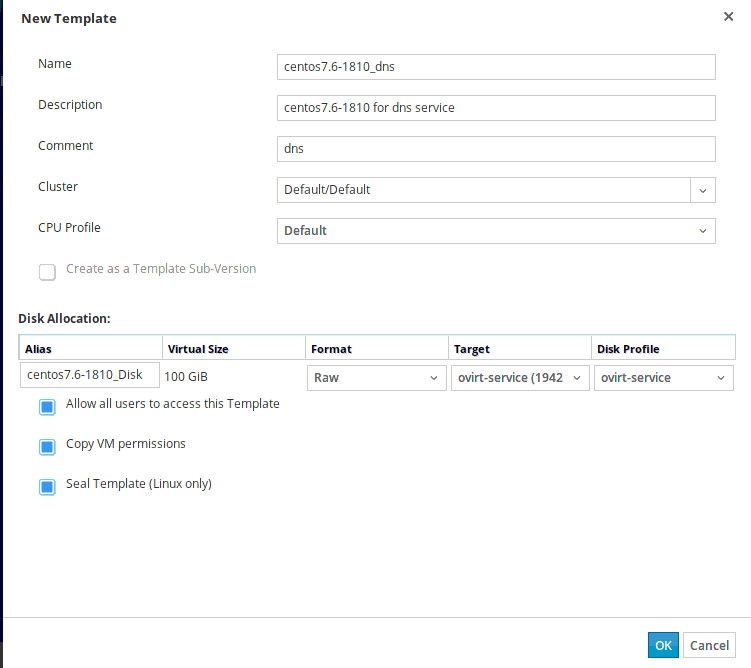Focus the Comment input field
The image size is (751, 668).
496,149
